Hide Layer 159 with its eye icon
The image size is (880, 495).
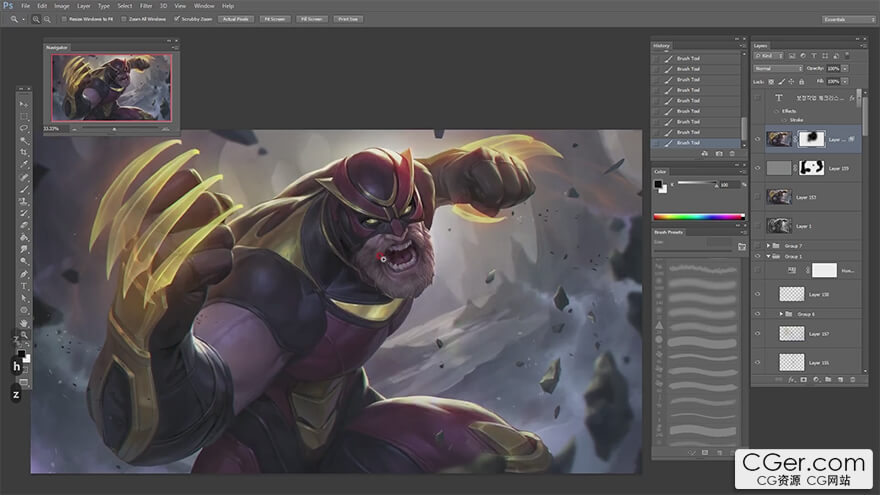(757, 168)
